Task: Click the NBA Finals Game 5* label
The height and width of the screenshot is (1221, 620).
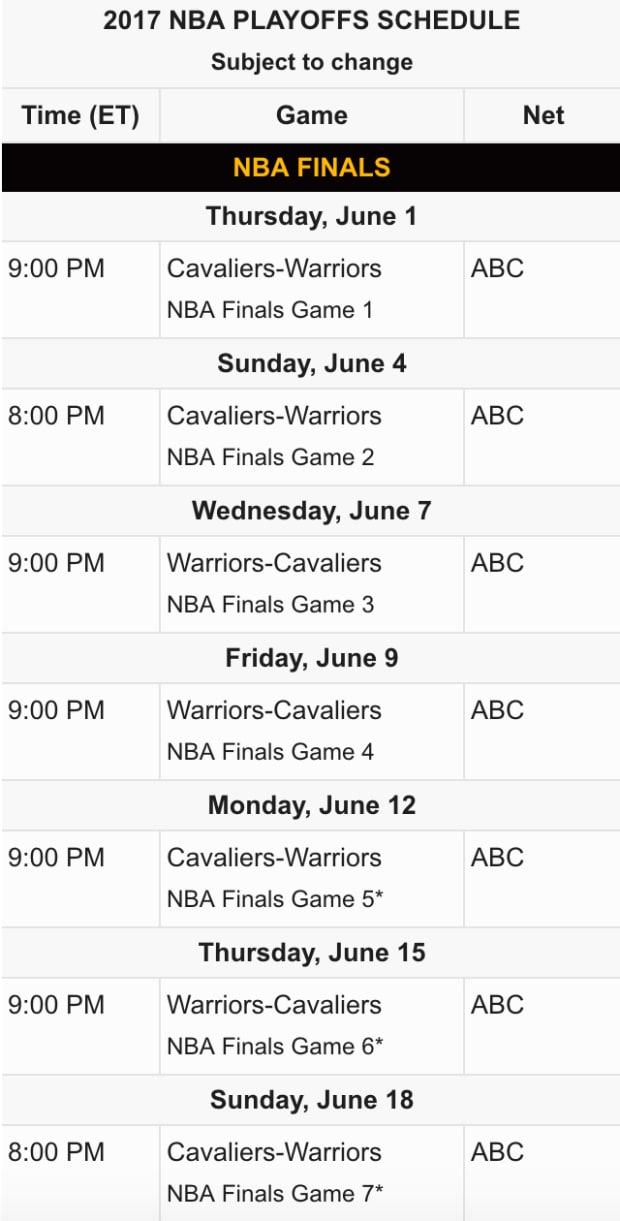Action: (x=275, y=899)
